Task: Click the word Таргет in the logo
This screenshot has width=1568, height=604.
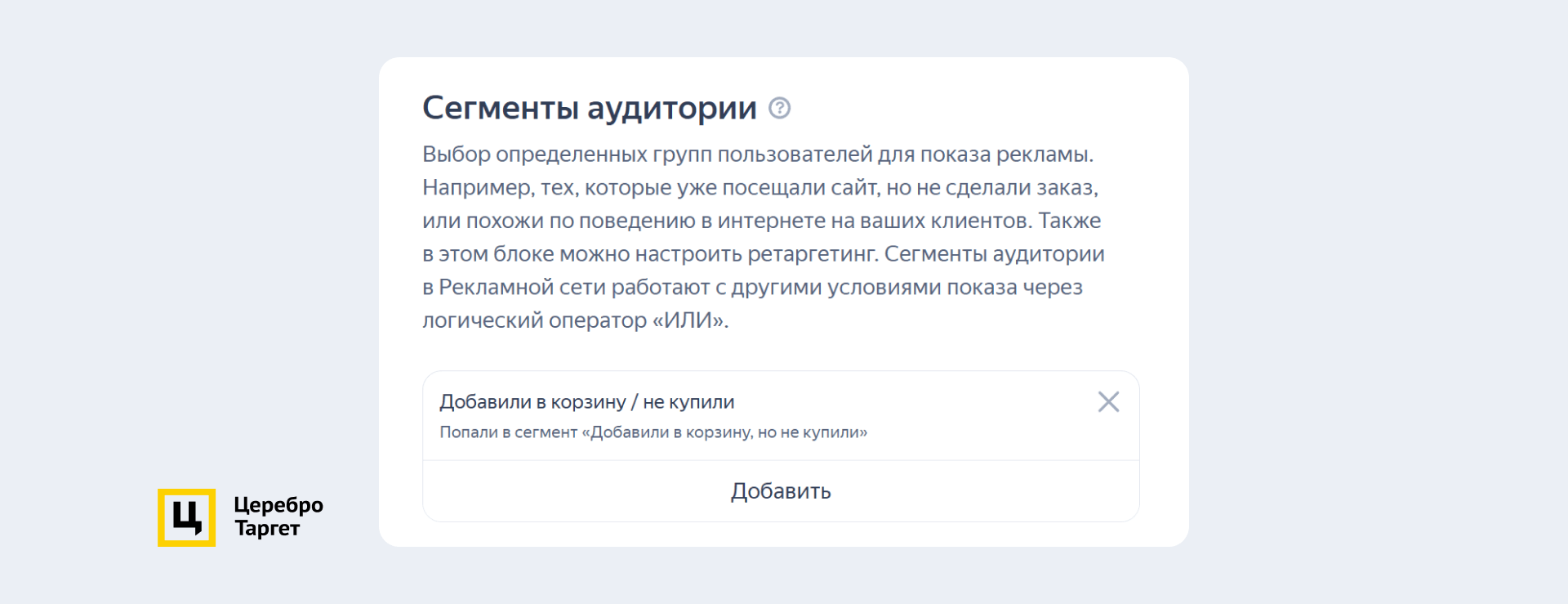Action: pyautogui.click(x=267, y=529)
